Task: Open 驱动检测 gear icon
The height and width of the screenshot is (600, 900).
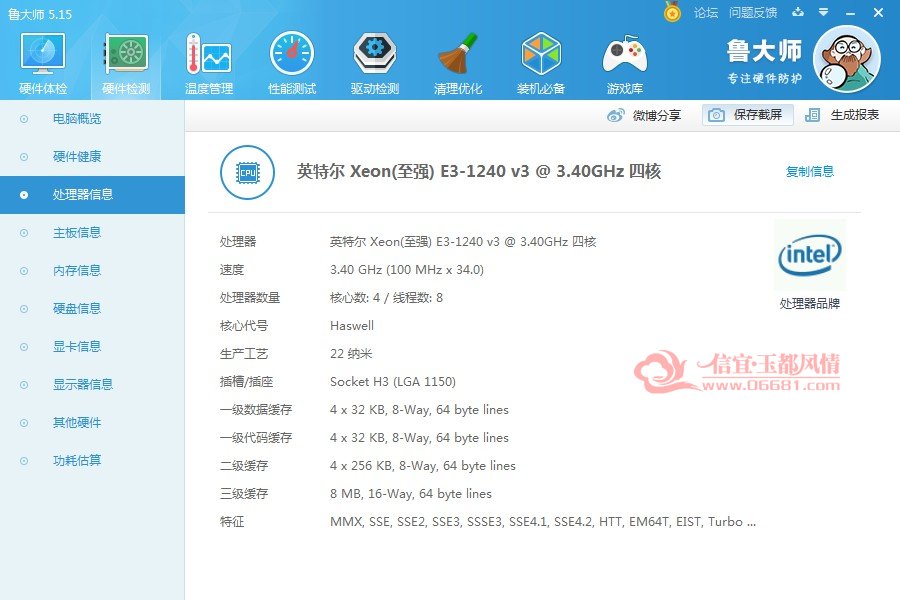Action: [x=375, y=53]
